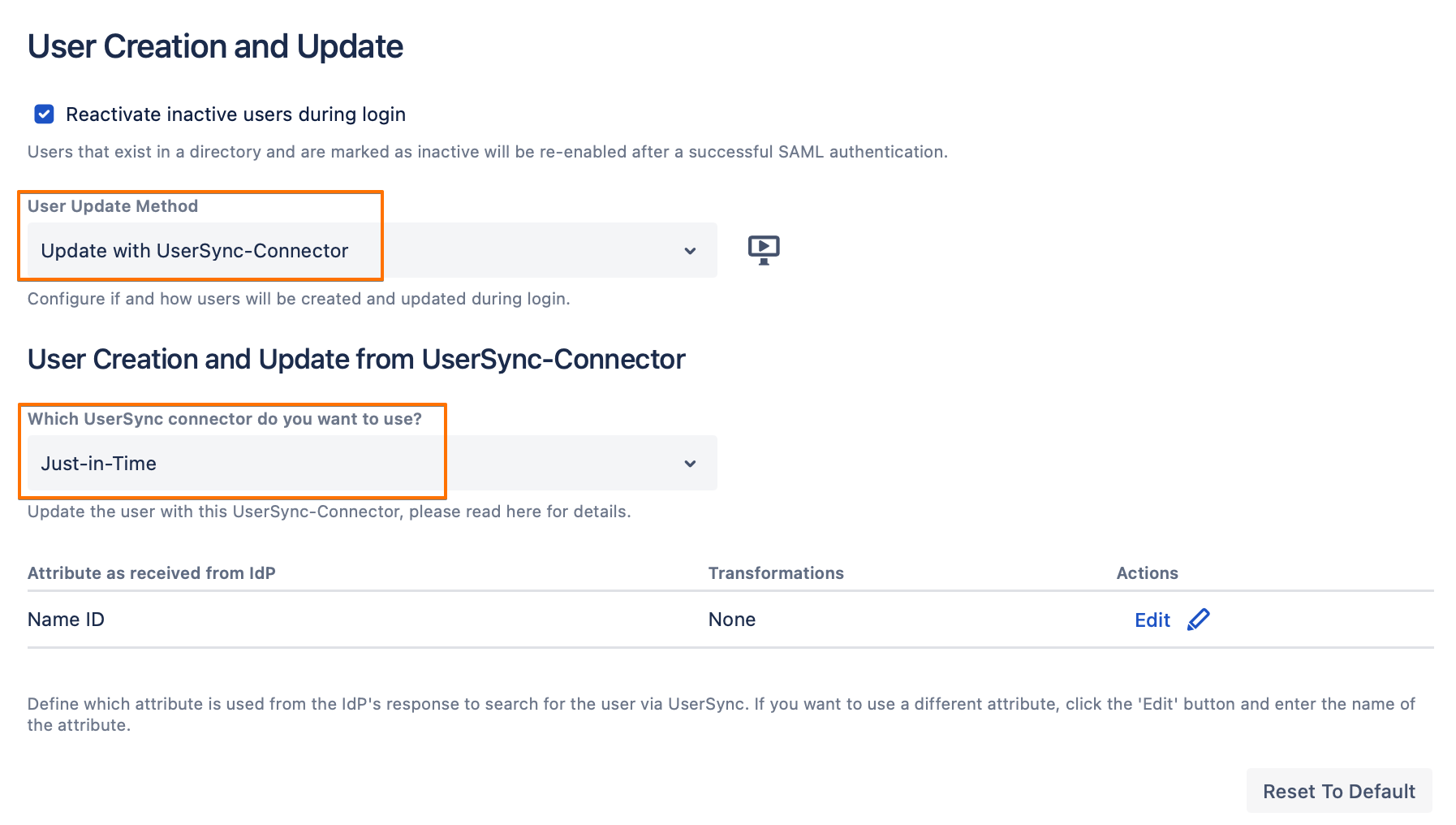1456x825 pixels.
Task: Open the video tutorial monitor icon
Action: [763, 249]
